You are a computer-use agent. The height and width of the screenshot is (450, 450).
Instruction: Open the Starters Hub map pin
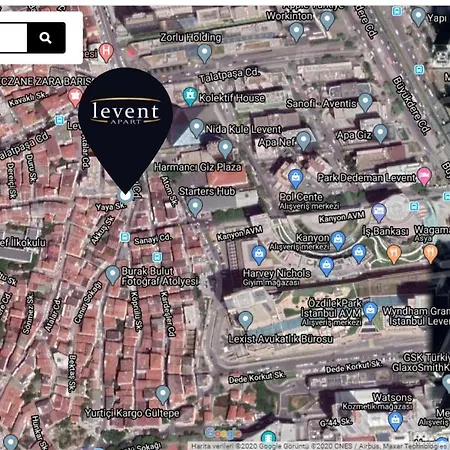195,207
